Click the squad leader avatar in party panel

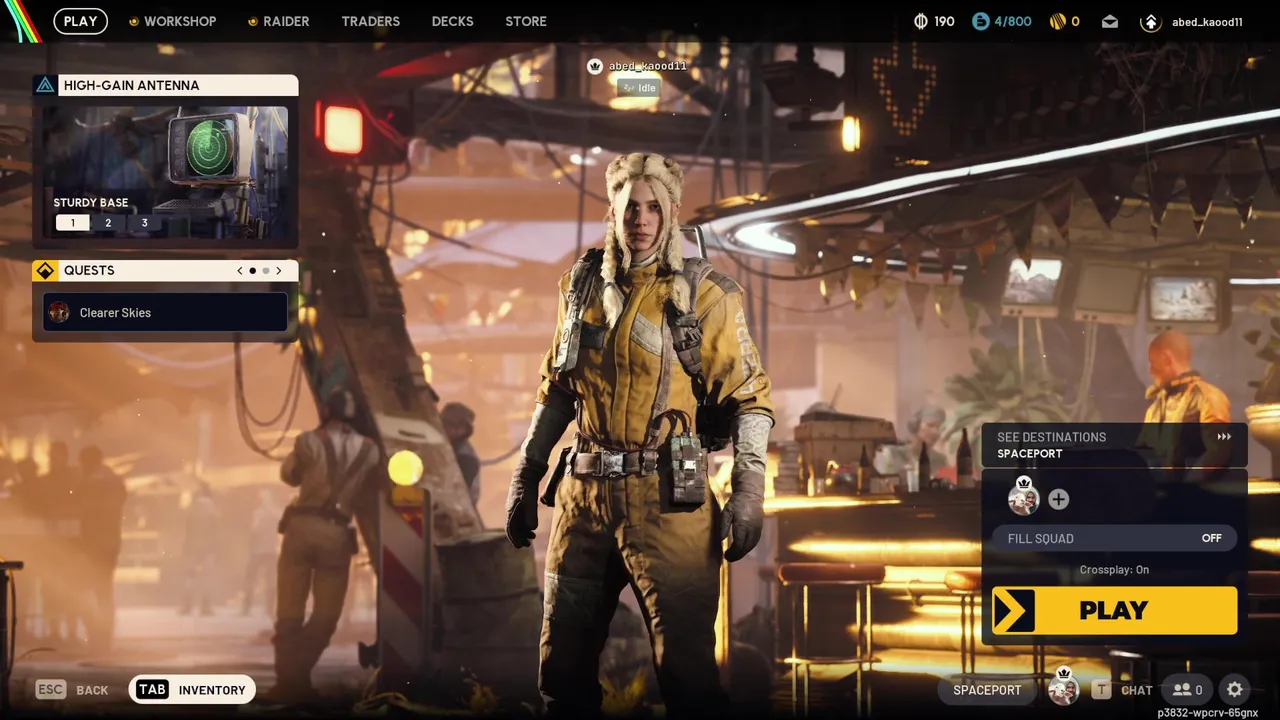pos(1023,497)
